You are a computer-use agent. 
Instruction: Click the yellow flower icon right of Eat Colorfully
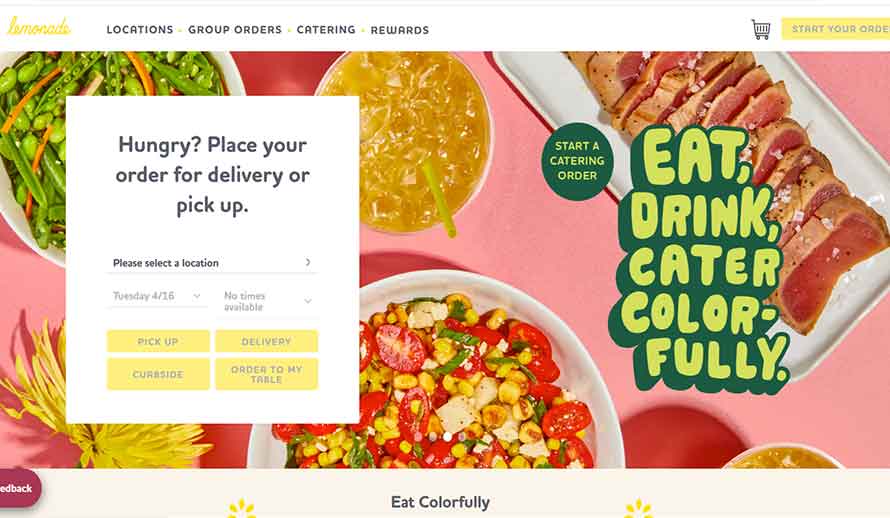[x=639, y=508]
